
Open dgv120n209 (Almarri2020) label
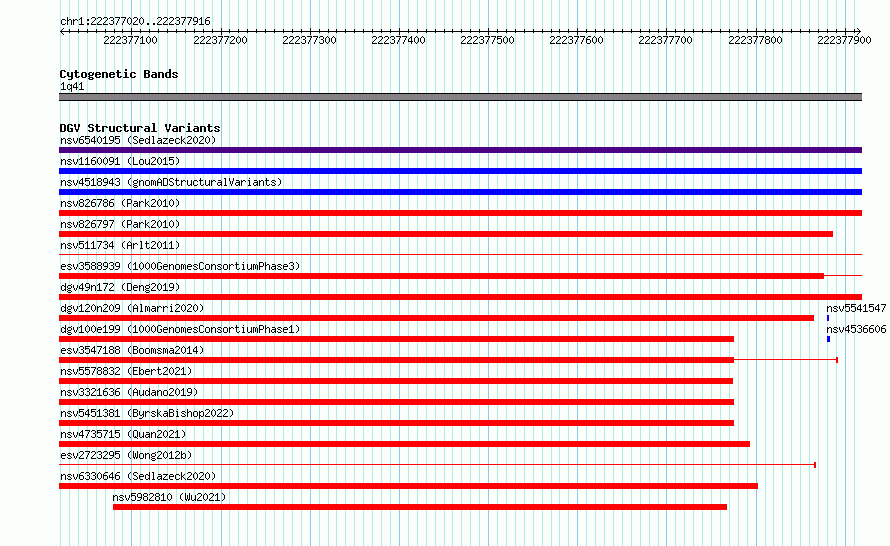[132, 308]
